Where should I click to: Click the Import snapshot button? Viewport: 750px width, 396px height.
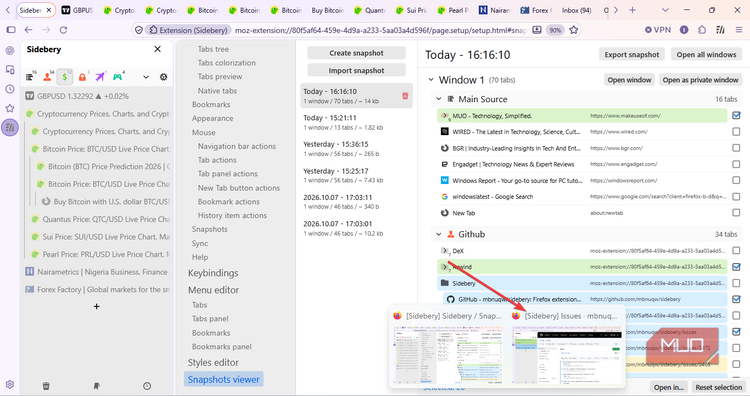point(356,70)
